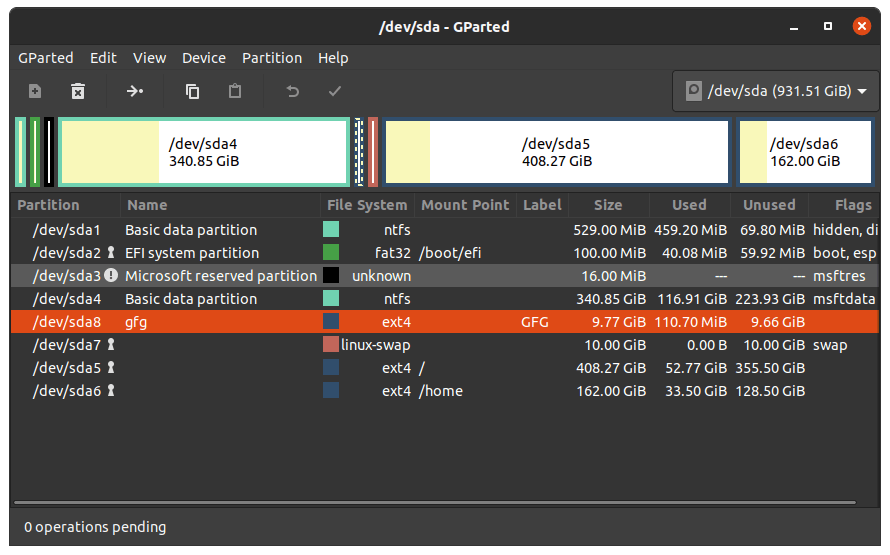
Task: Select the /dev/sda7 linux-swap row
Action: pos(444,344)
